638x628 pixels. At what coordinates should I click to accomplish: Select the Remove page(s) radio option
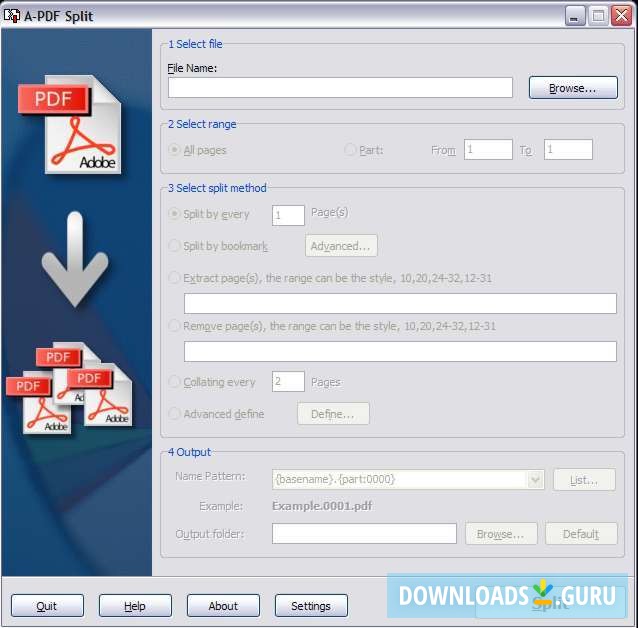pos(174,326)
